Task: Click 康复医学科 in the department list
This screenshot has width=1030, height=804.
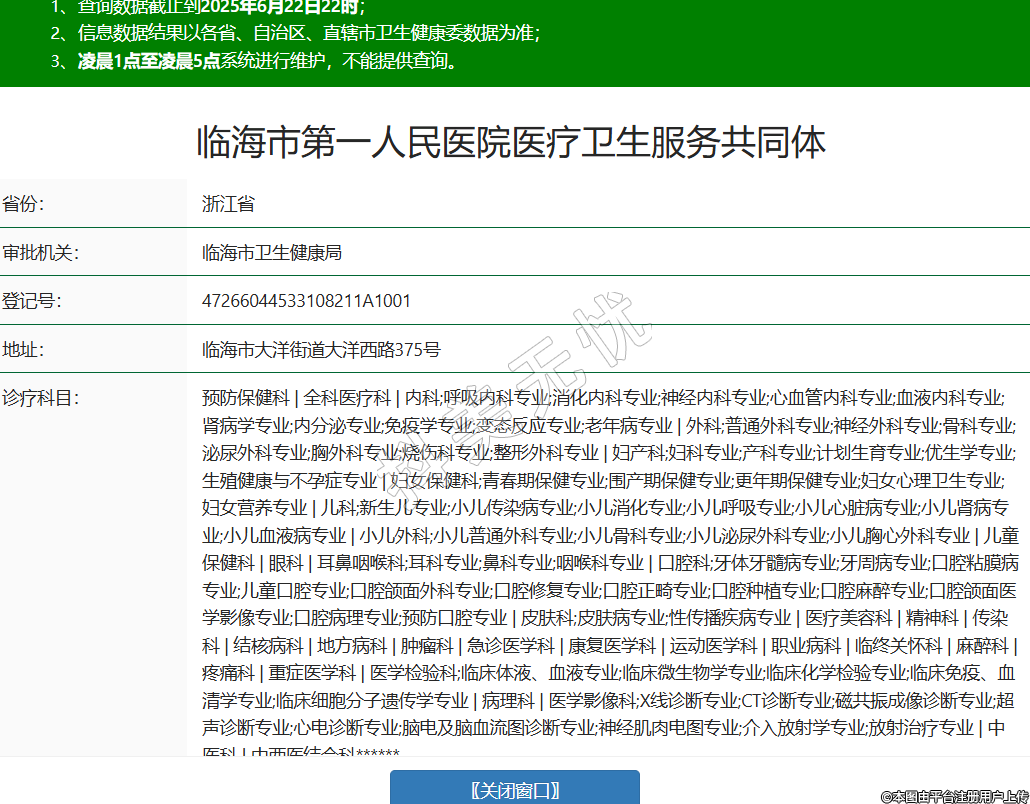Action: click(x=612, y=645)
